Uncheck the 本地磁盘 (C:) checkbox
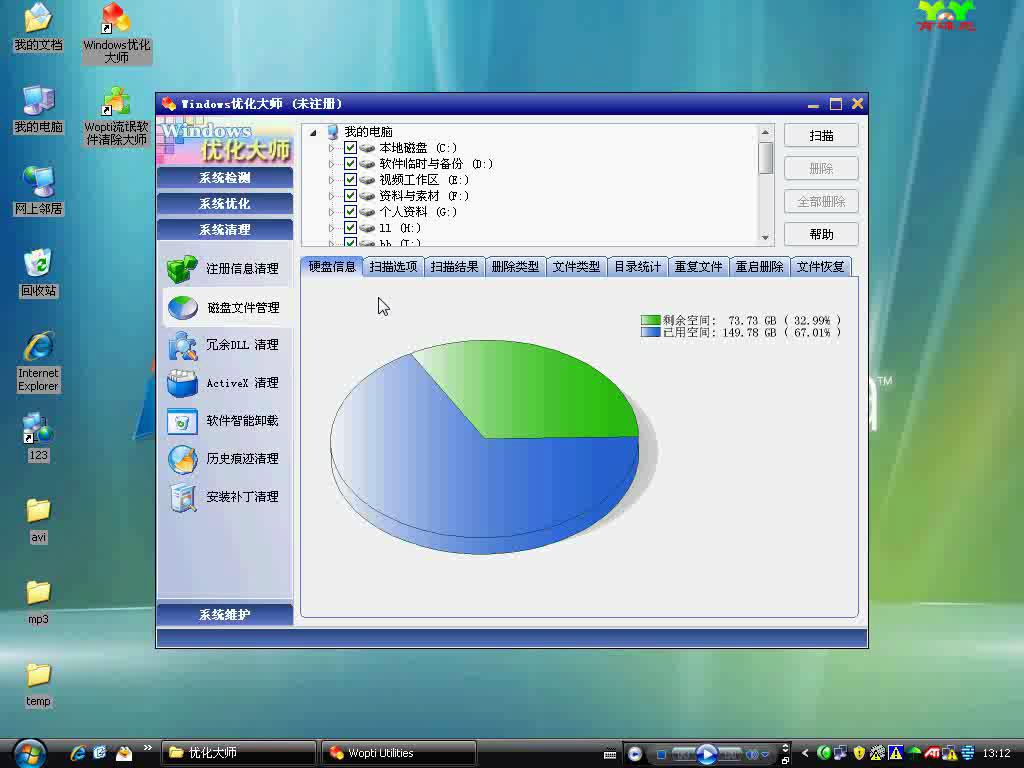 click(x=351, y=148)
